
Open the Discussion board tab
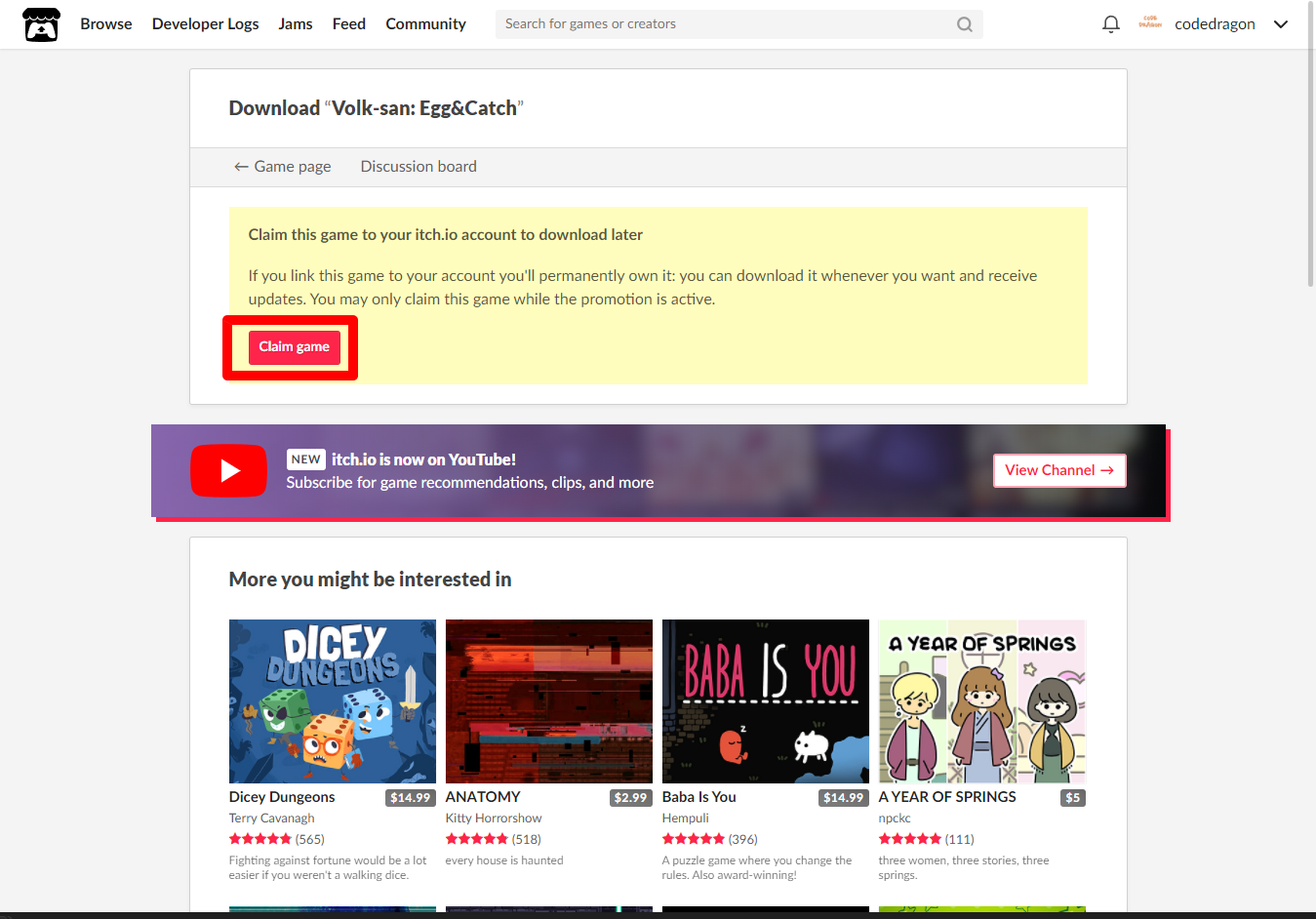419,167
